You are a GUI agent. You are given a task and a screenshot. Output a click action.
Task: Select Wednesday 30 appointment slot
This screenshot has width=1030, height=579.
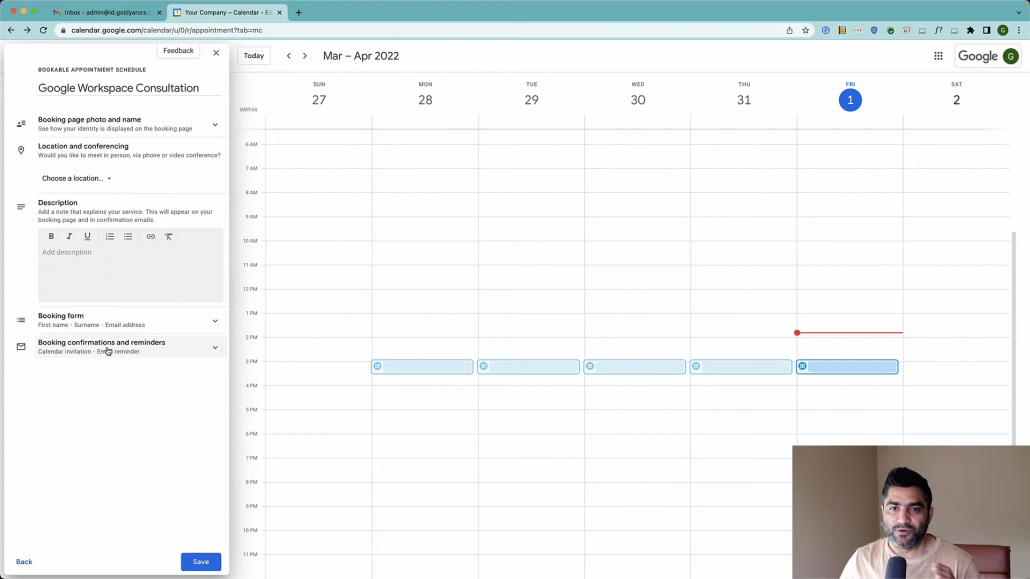635,367
